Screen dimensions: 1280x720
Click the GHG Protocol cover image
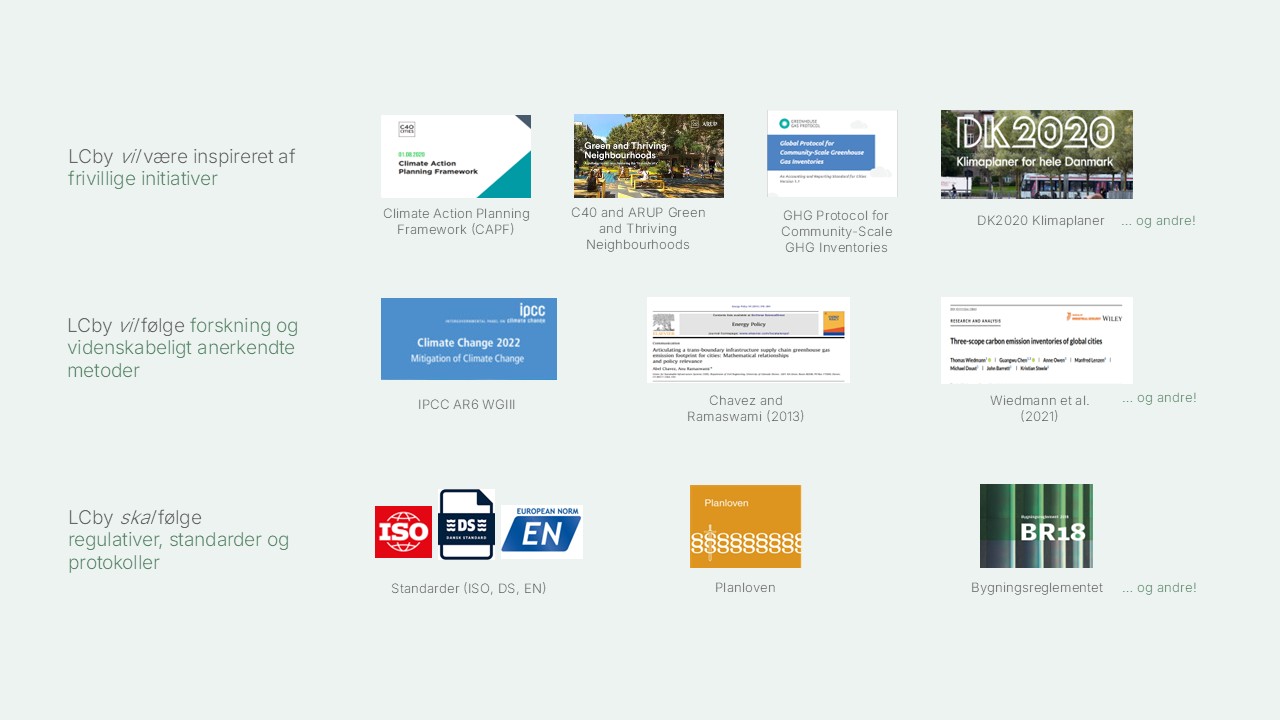coord(831,153)
